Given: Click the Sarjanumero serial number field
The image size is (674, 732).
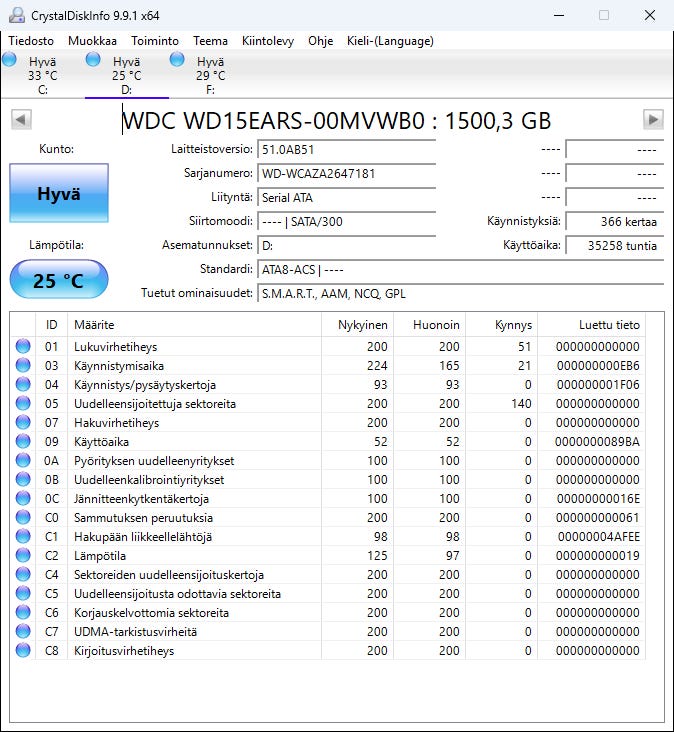Looking at the screenshot, I should coord(346,174).
